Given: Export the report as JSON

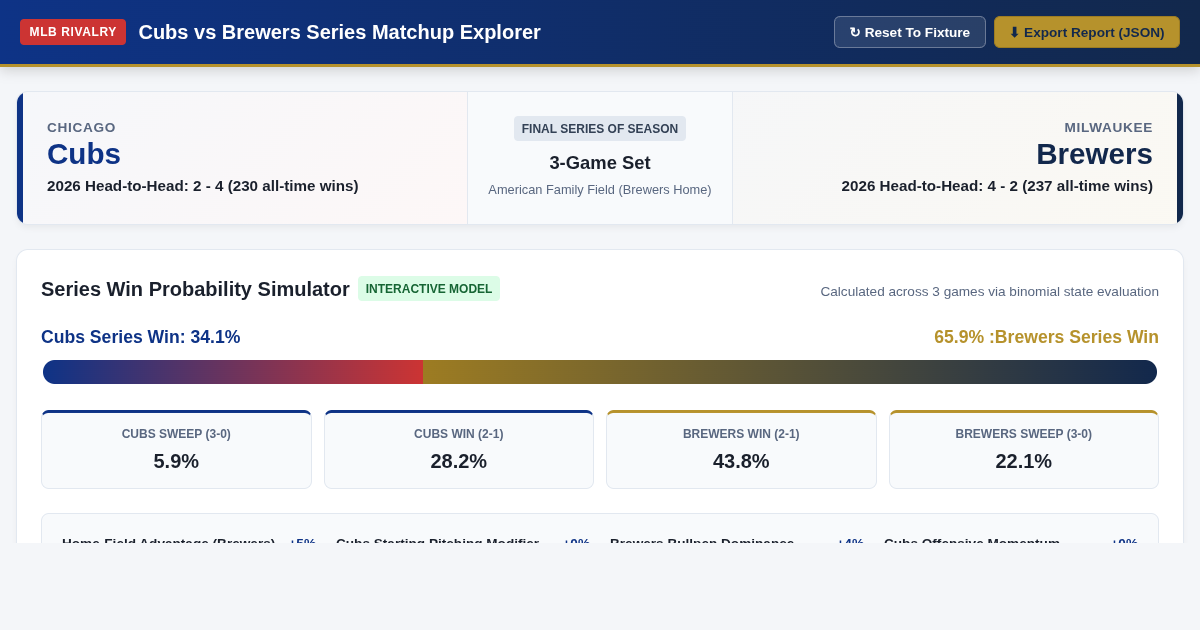Looking at the screenshot, I should pyautogui.click(x=1087, y=32).
